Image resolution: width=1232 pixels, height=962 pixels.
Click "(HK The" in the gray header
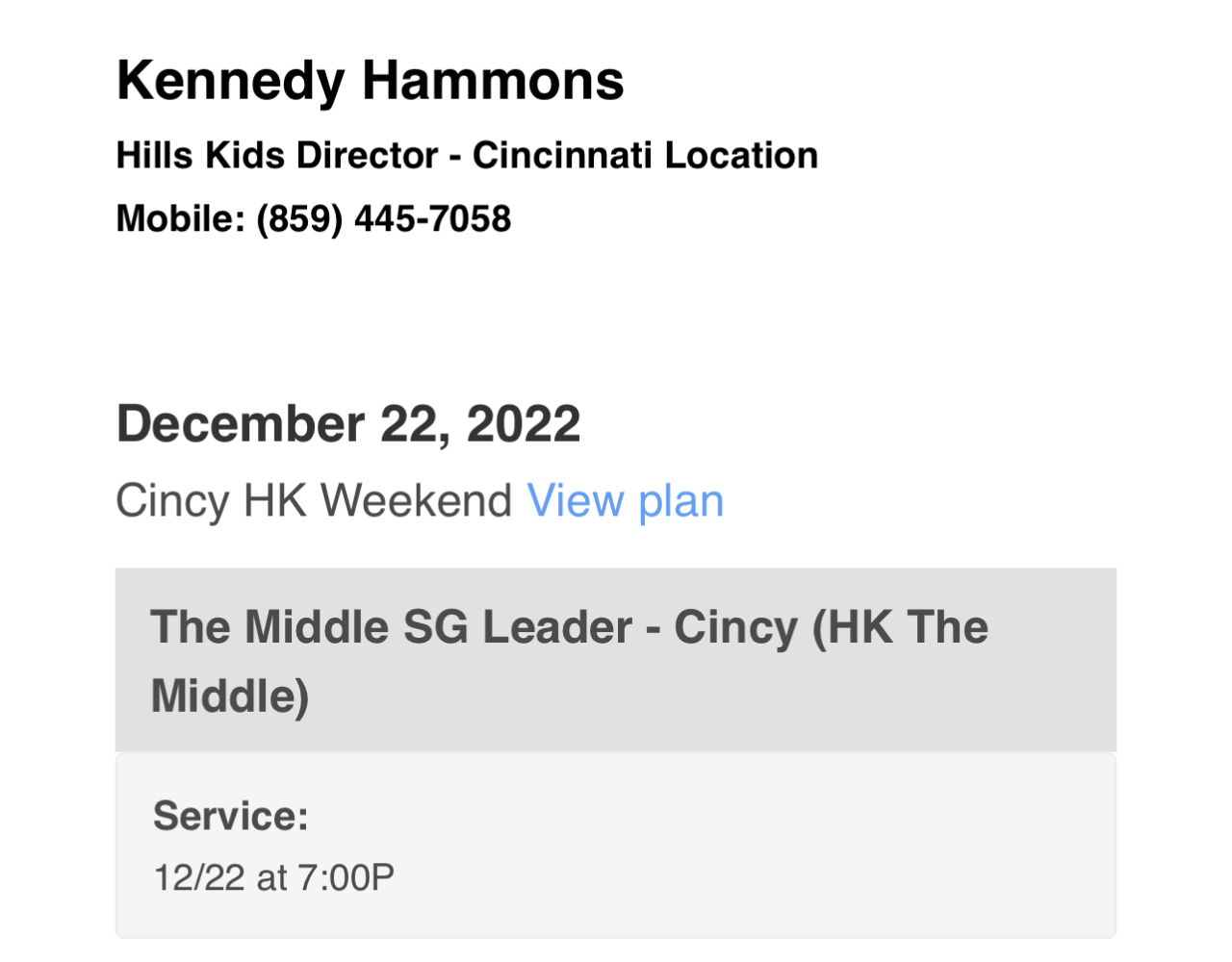(x=901, y=627)
